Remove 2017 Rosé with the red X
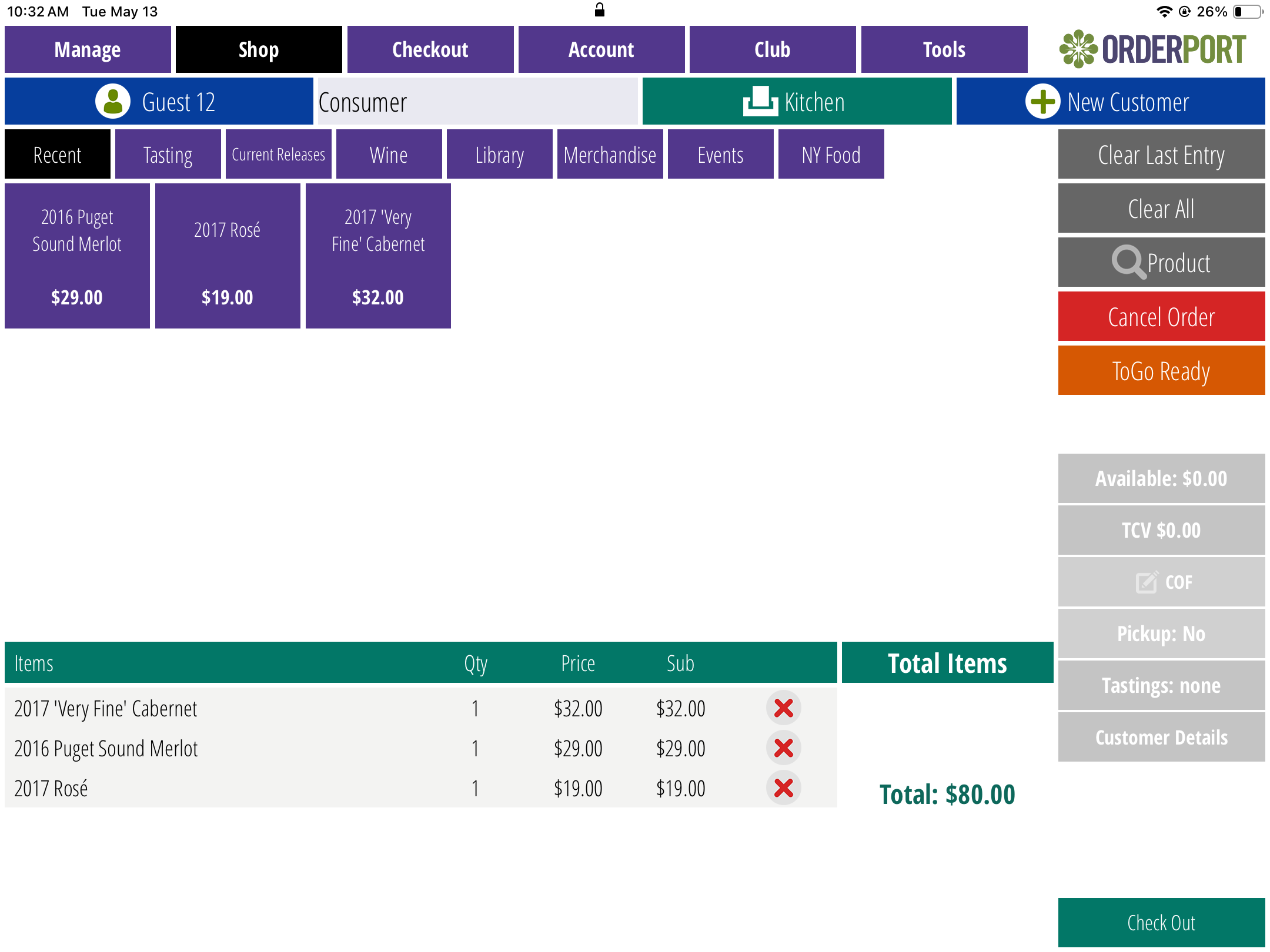The width and height of the screenshot is (1270, 952). (783, 788)
